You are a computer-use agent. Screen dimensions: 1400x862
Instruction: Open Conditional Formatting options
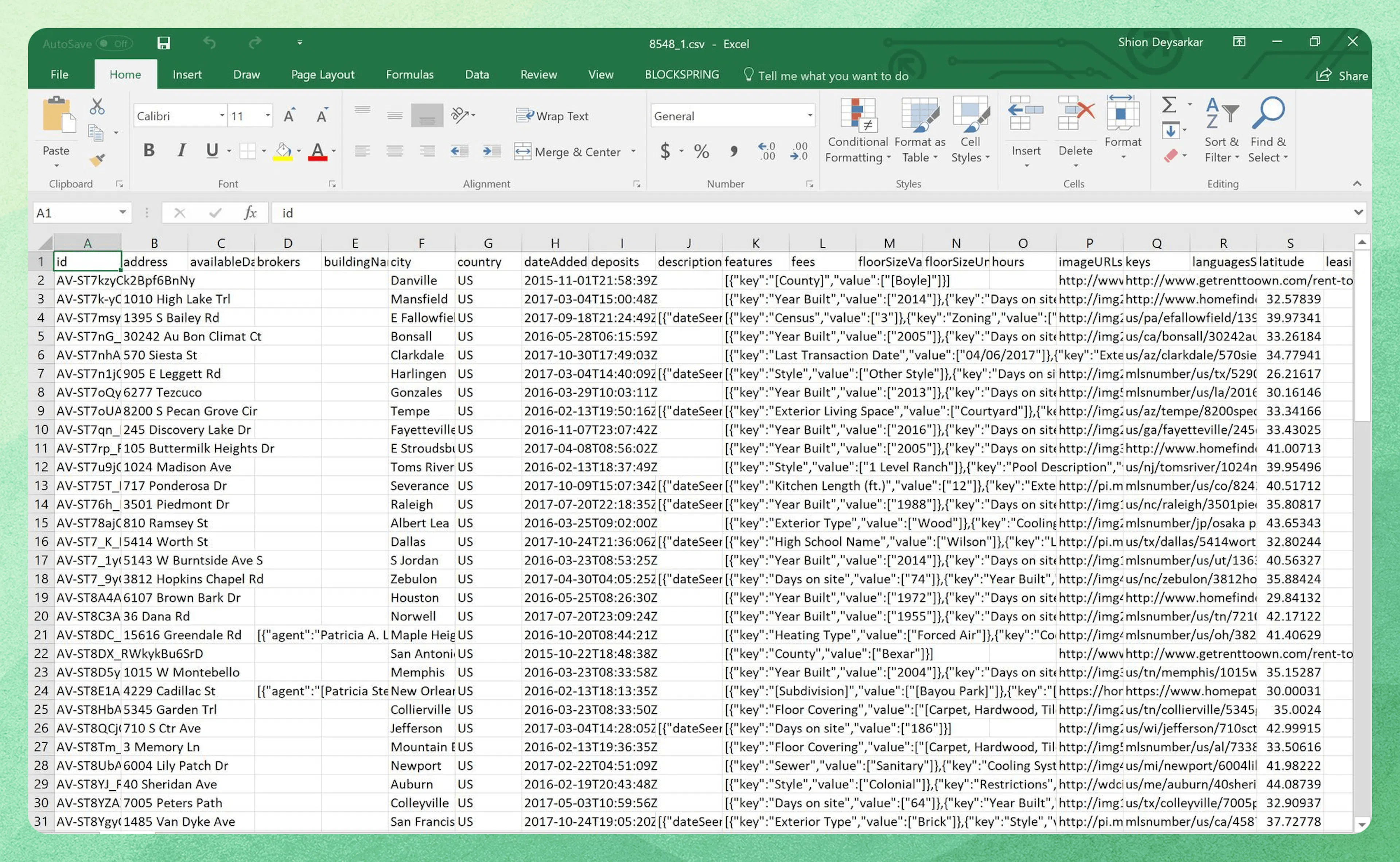pos(856,131)
